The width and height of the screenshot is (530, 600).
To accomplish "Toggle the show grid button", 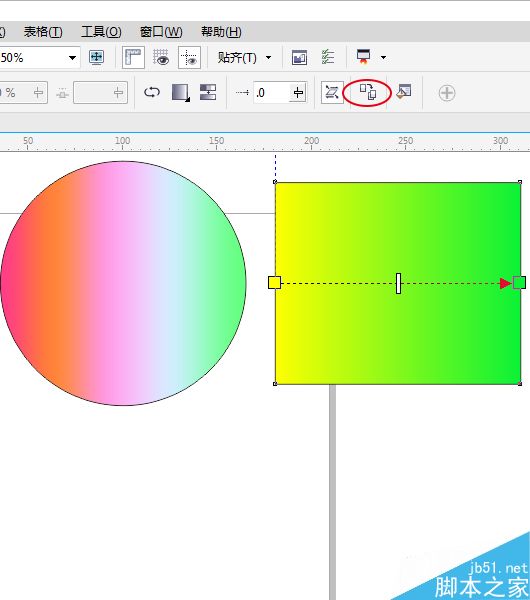I will pos(161,57).
